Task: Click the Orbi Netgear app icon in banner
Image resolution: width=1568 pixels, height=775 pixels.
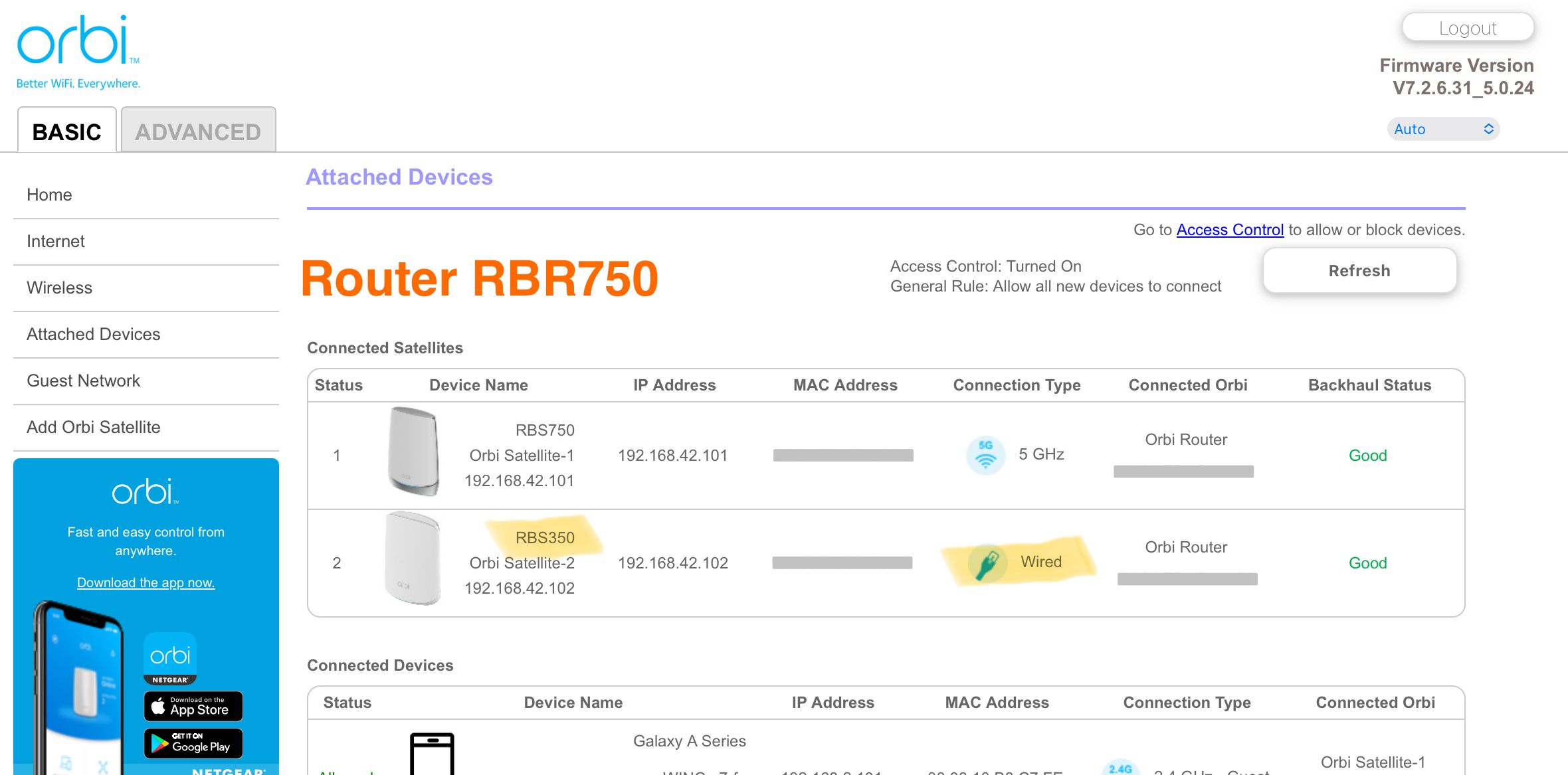Action: (x=170, y=659)
